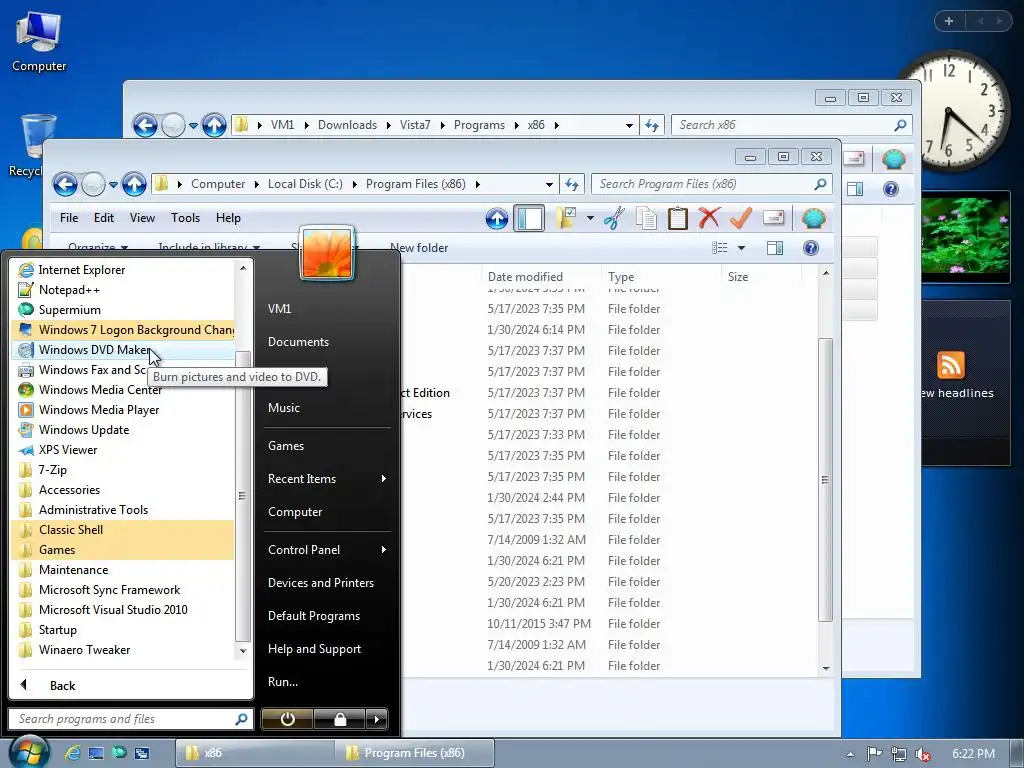Click Action Center flag tray icon

(x=874, y=754)
